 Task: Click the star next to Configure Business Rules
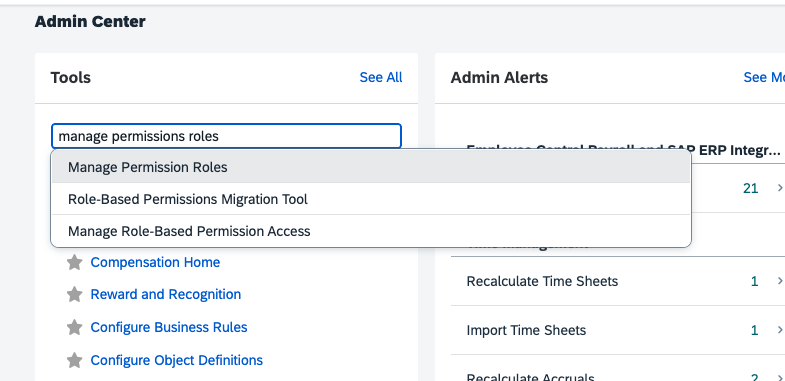coord(75,327)
